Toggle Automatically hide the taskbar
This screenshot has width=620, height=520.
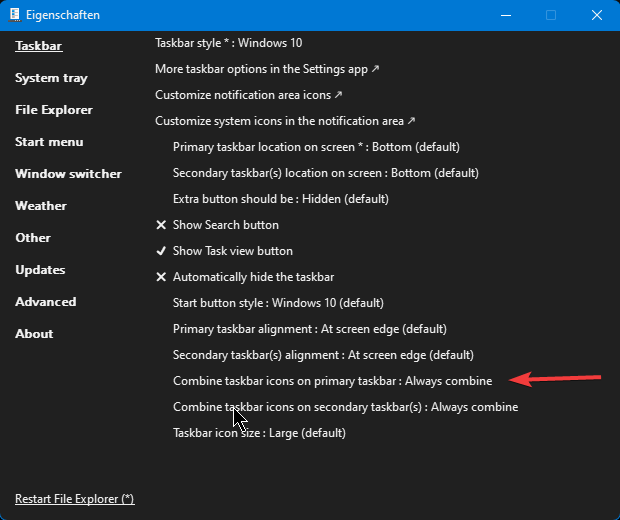[x=253, y=277]
